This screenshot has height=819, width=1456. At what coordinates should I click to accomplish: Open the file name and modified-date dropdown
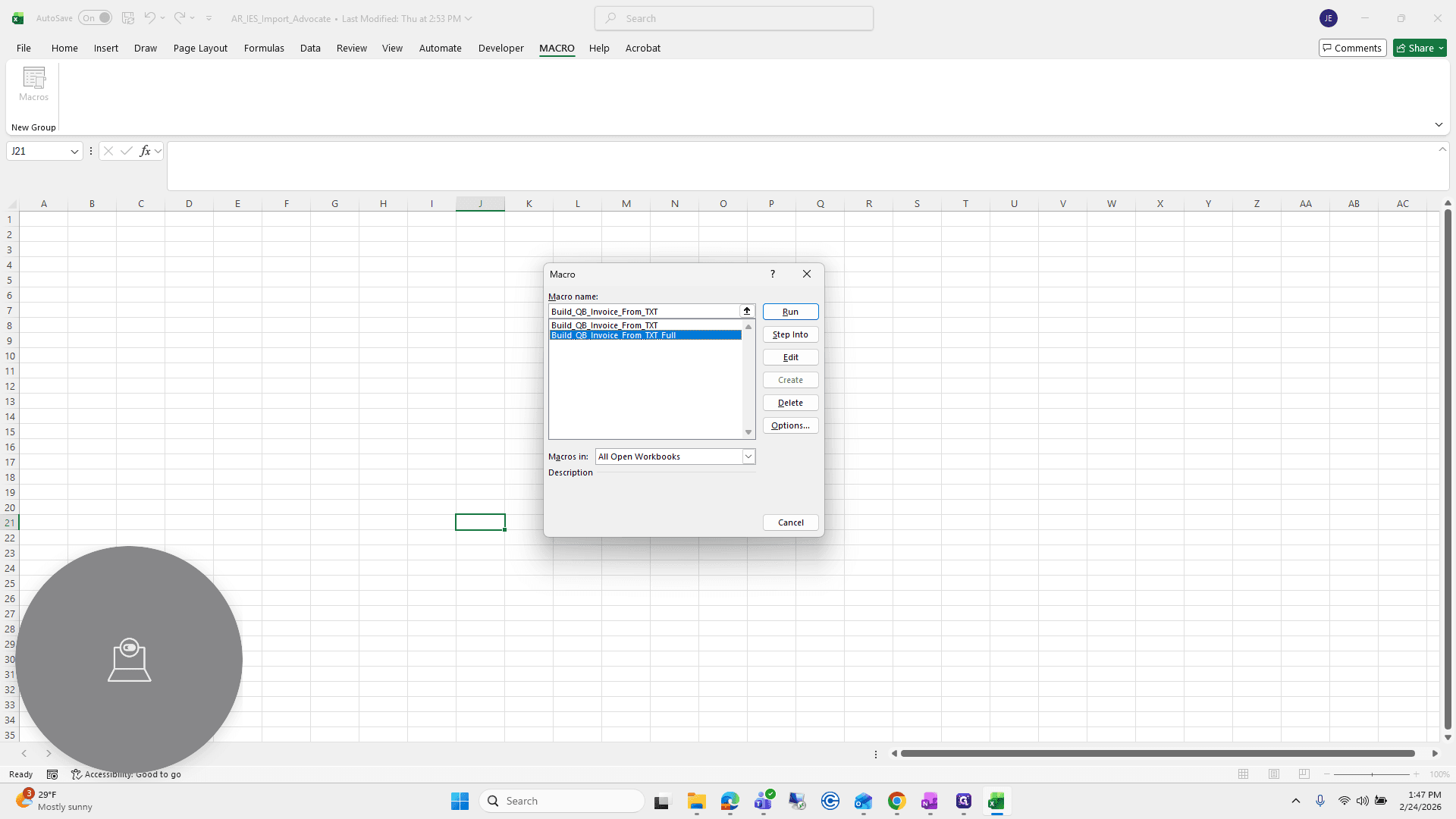(351, 18)
